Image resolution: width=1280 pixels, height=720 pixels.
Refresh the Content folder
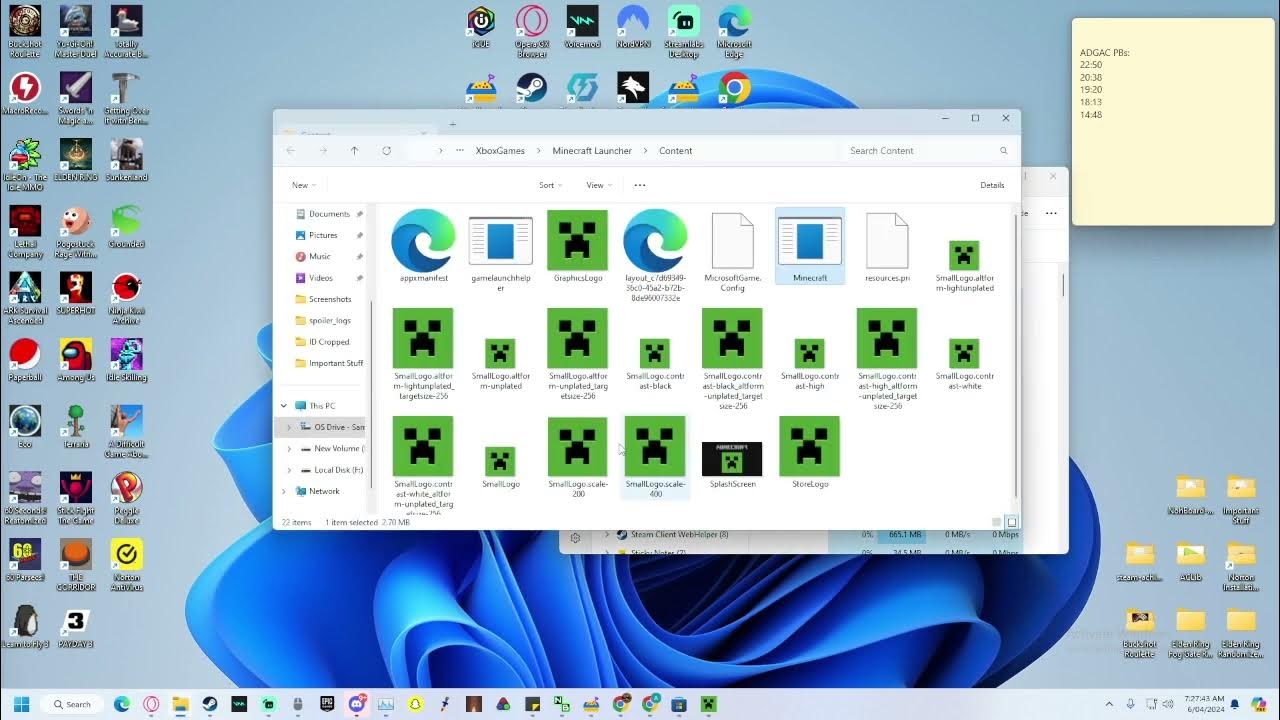(x=386, y=151)
